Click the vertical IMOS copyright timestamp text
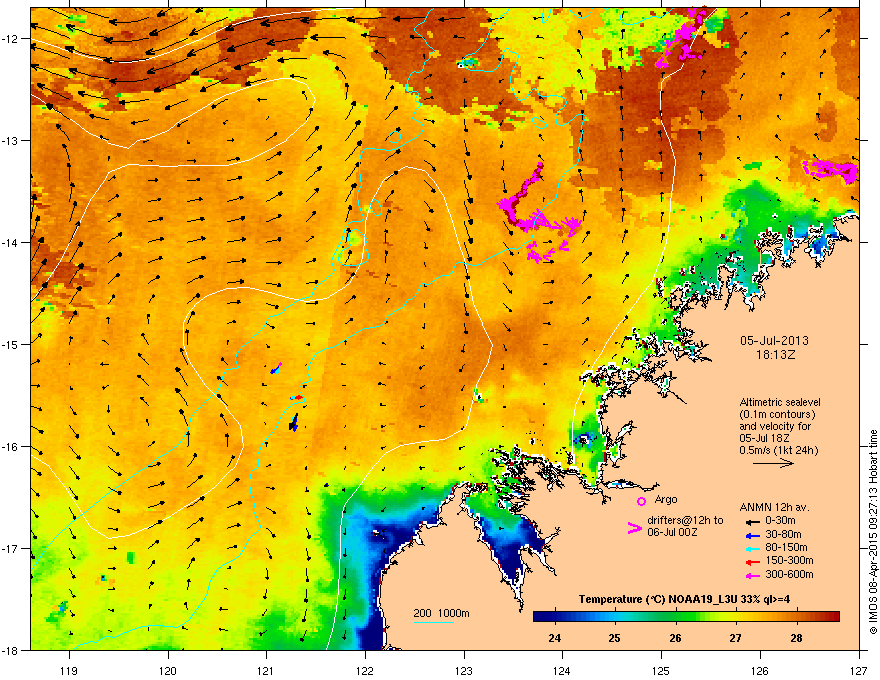Image resolution: width=880 pixels, height=680 pixels. tap(873, 531)
